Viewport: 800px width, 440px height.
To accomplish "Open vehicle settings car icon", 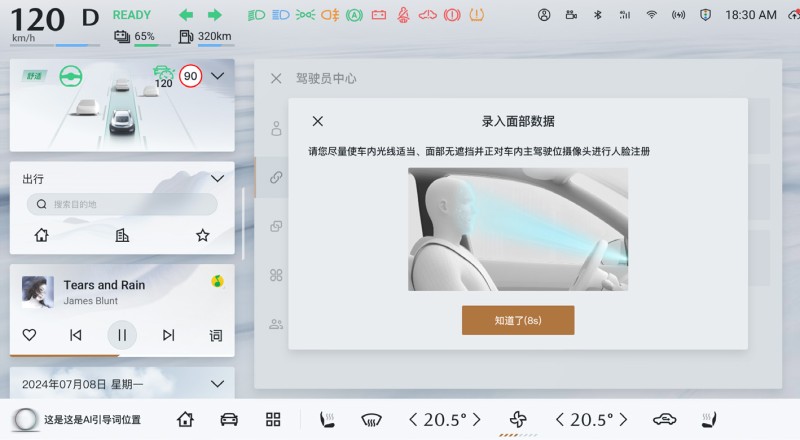I will pyautogui.click(x=229, y=420).
